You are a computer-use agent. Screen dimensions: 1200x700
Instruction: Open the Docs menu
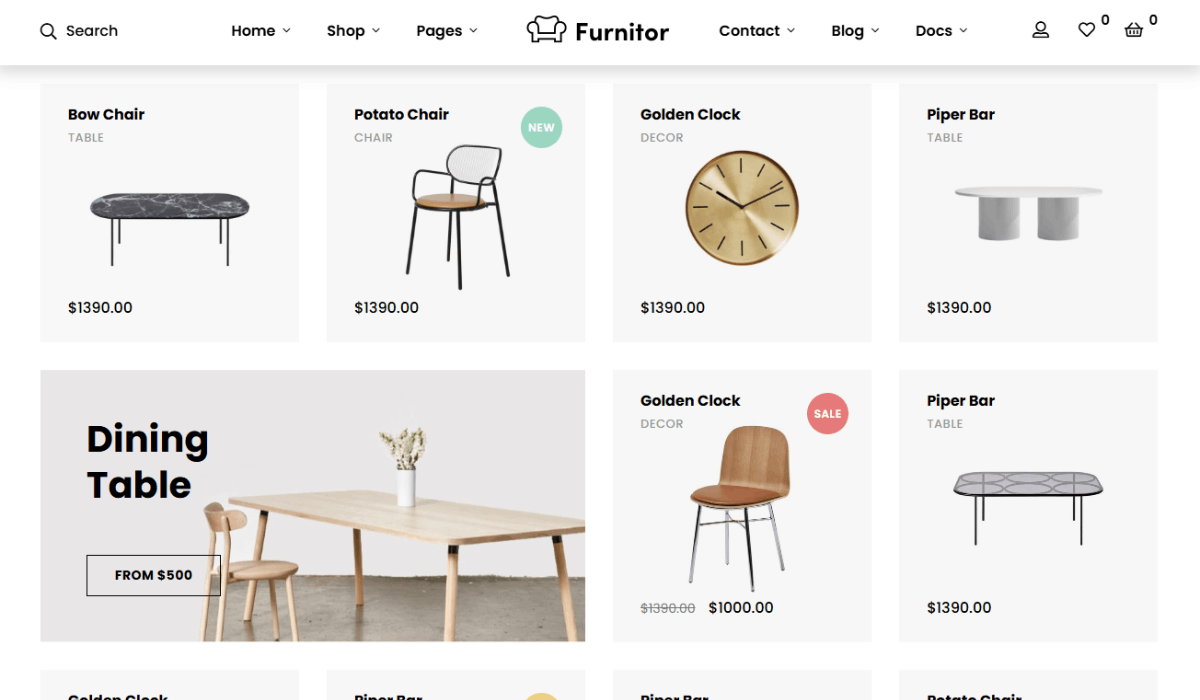942,31
